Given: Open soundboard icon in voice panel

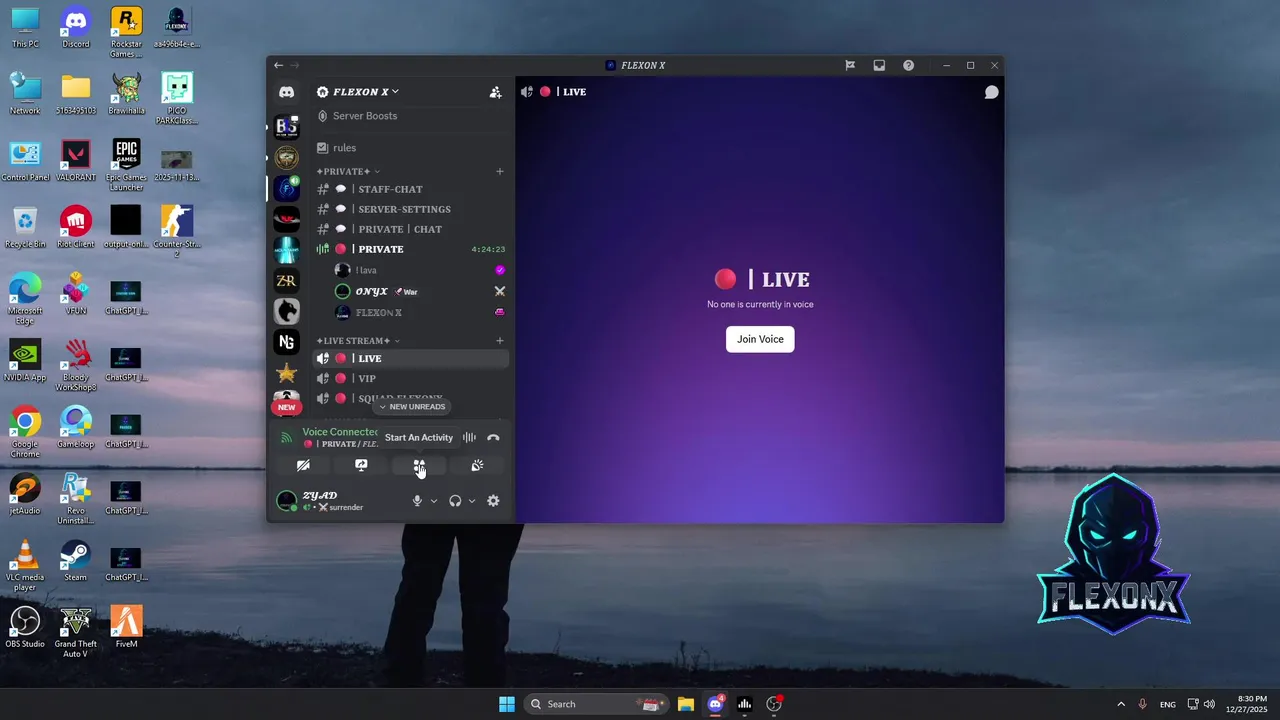Looking at the screenshot, I should (477, 465).
